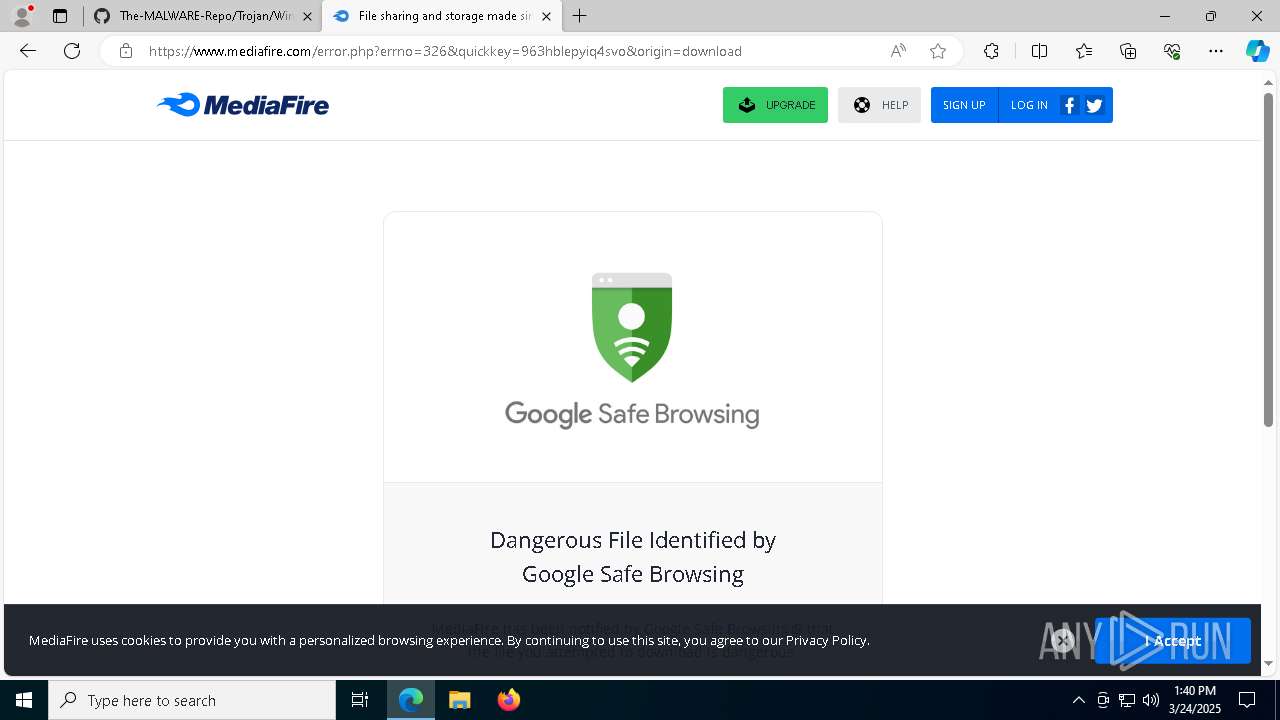Open Task View on the taskbar

pyautogui.click(x=360, y=700)
